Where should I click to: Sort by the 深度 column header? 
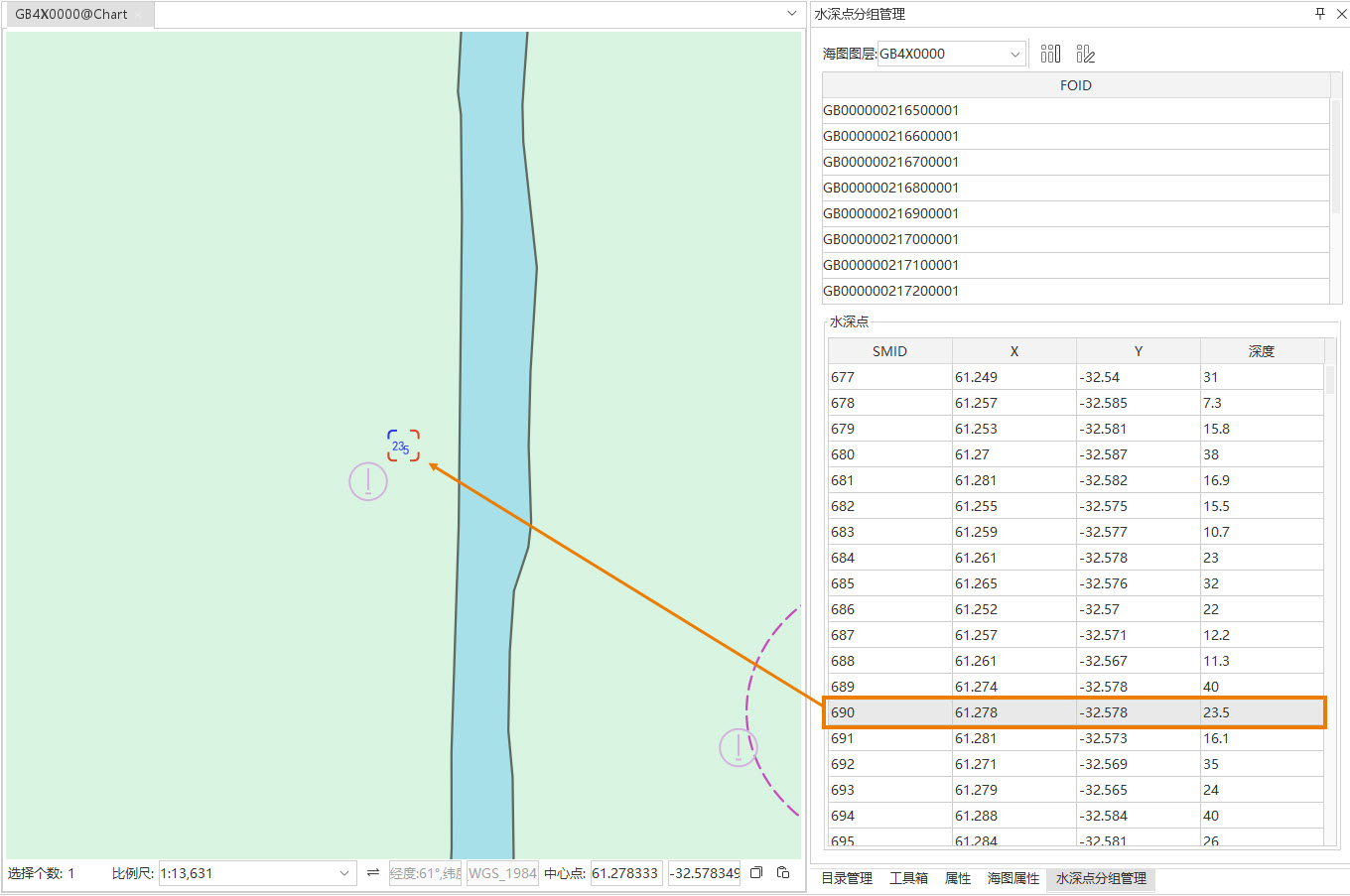pos(1261,351)
